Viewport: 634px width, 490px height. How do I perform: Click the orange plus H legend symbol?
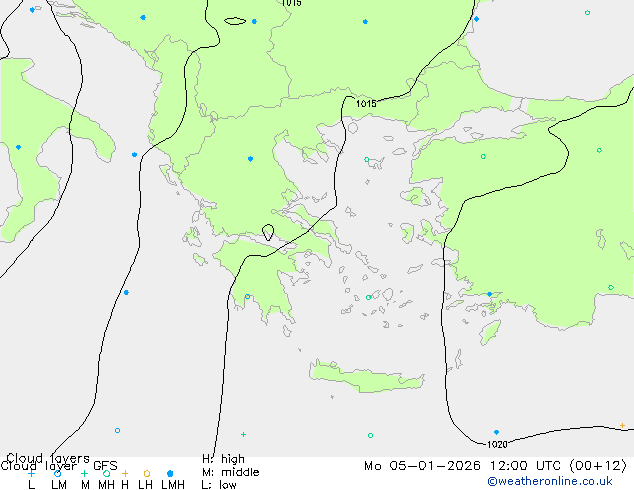pyautogui.click(x=125, y=473)
